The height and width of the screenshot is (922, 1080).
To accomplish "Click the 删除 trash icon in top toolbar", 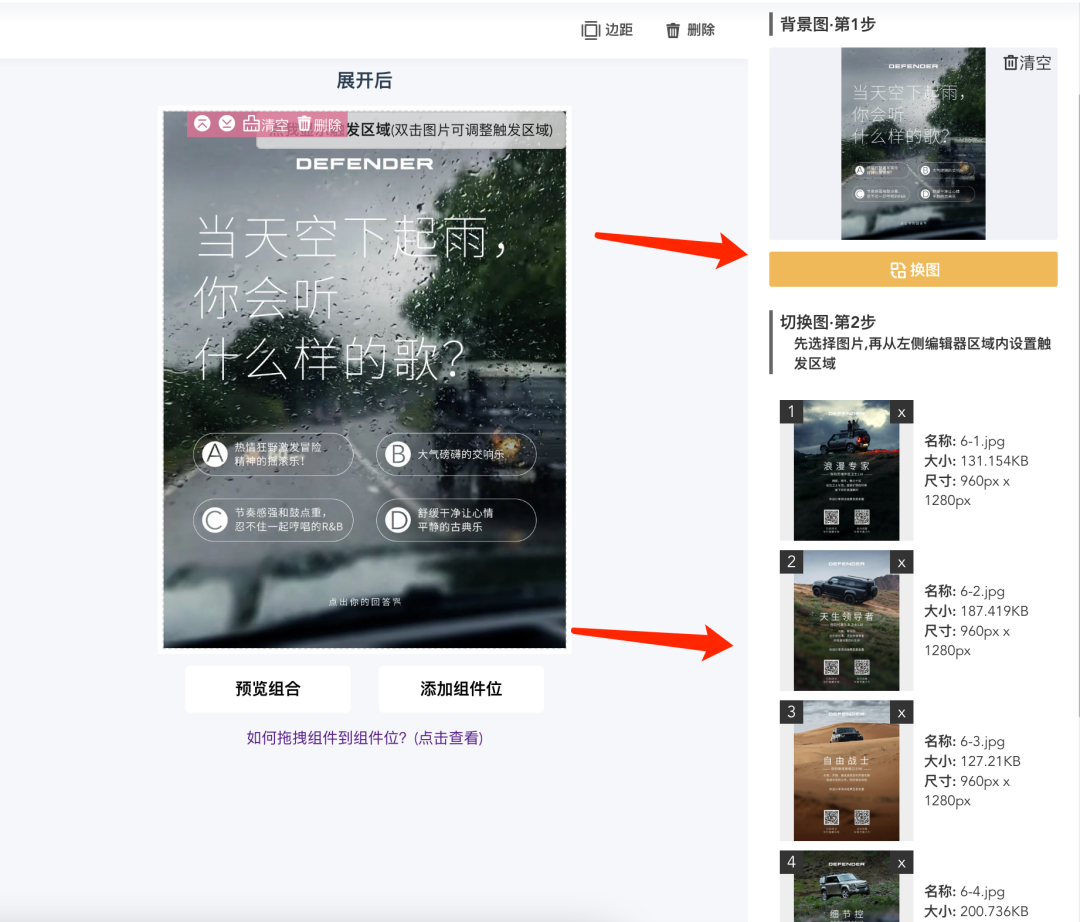I will (673, 30).
